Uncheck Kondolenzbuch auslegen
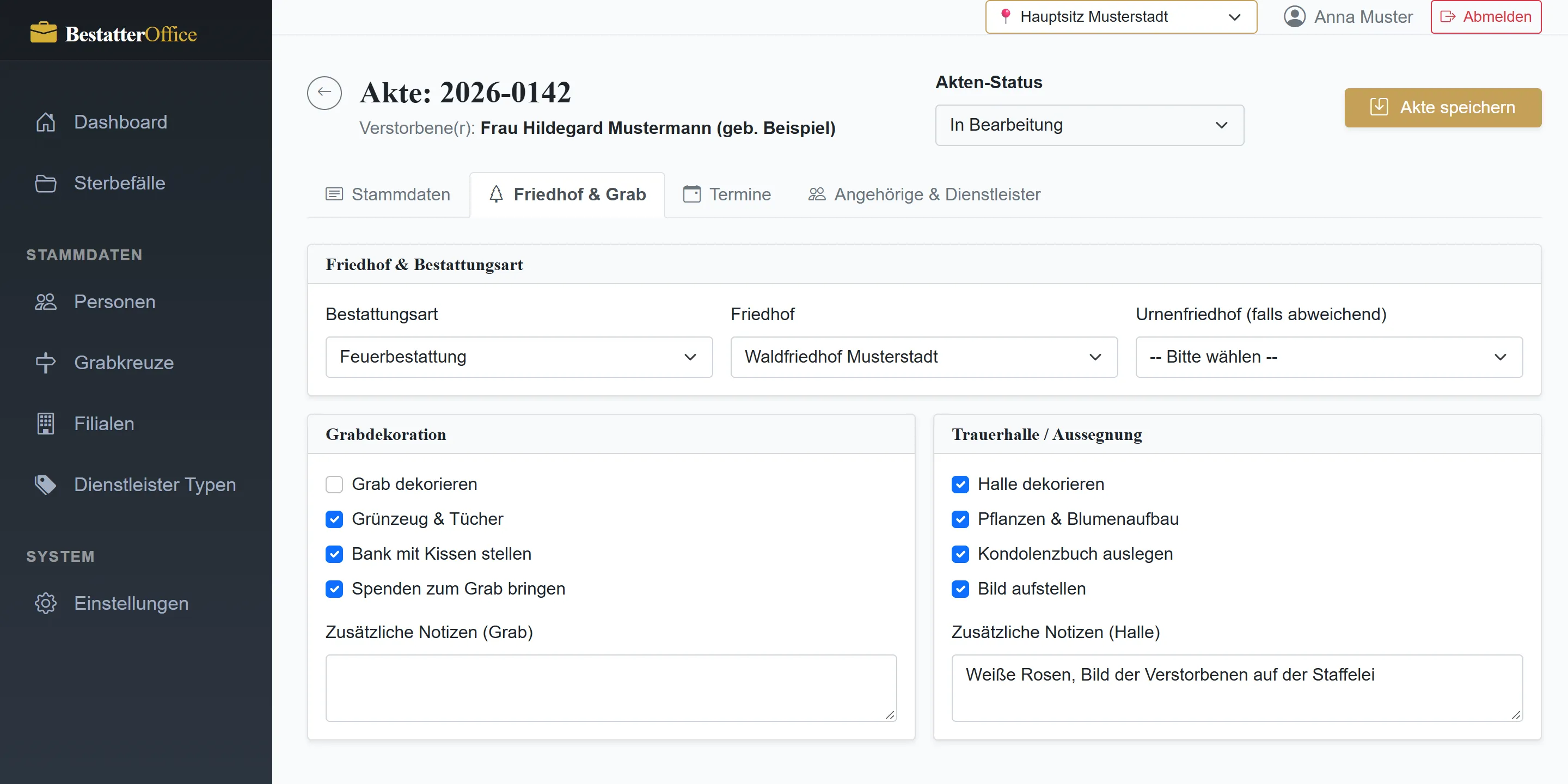The image size is (1568, 784). tap(960, 554)
